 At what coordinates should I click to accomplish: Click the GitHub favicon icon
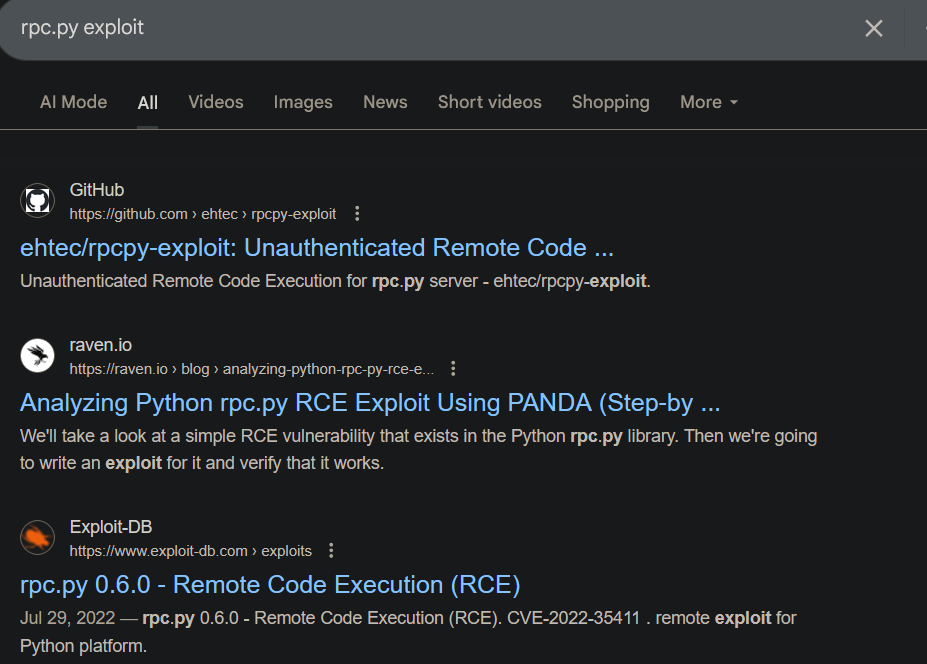(x=37, y=200)
